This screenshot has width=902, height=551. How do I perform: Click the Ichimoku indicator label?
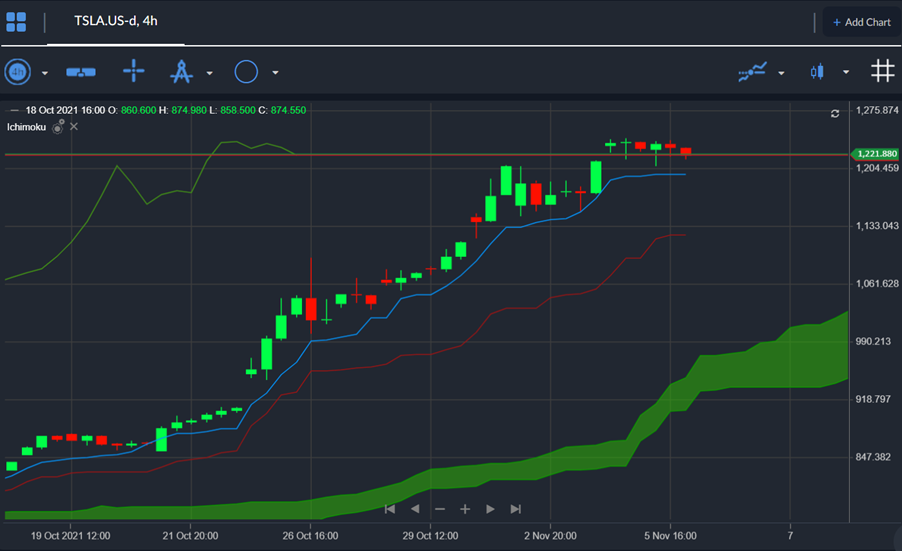coord(26,127)
